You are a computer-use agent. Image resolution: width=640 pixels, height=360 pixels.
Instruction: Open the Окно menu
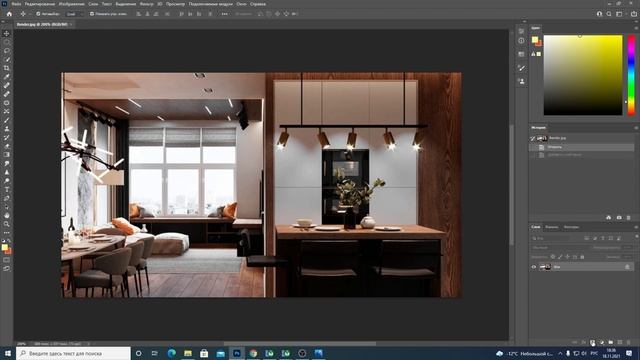coord(241,4)
